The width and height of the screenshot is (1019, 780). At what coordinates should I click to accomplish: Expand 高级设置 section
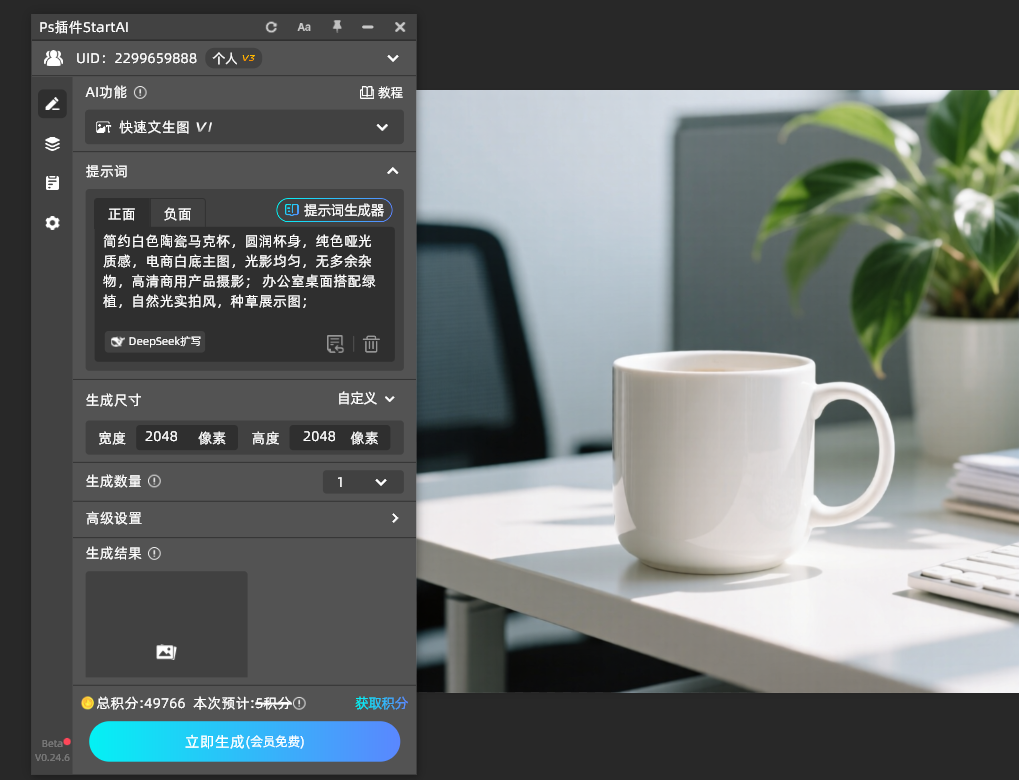click(244, 518)
